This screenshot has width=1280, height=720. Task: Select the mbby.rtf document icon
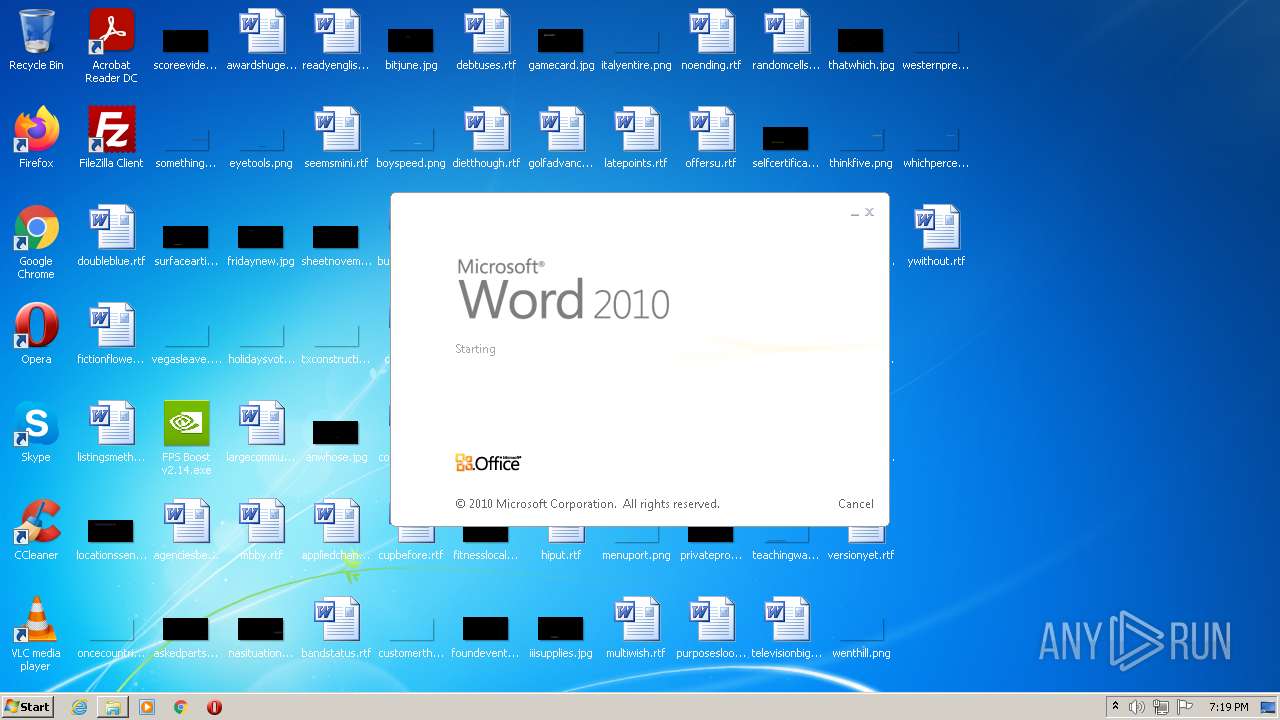(261, 530)
